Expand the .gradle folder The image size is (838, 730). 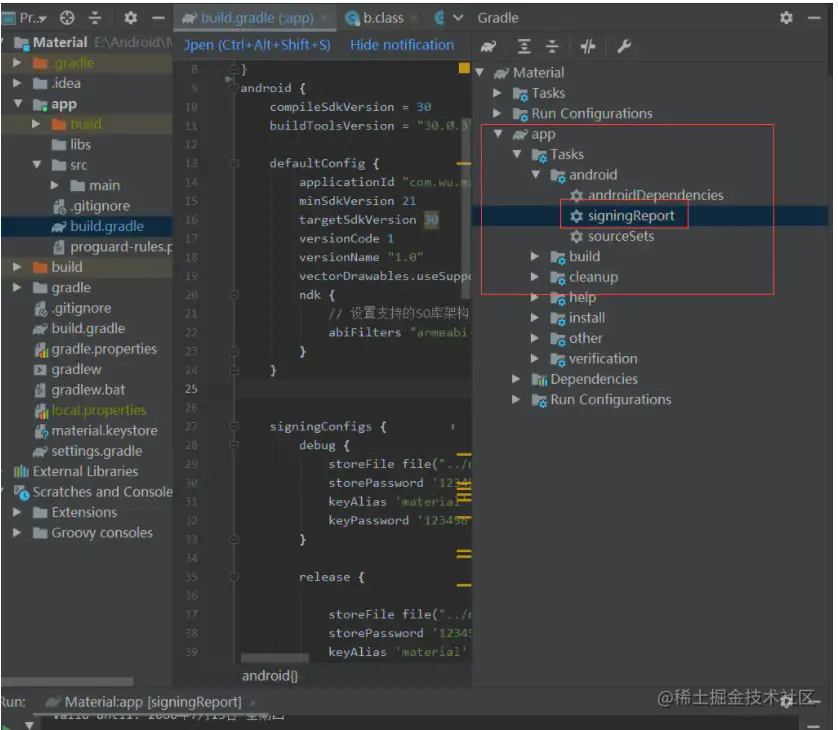[17, 63]
